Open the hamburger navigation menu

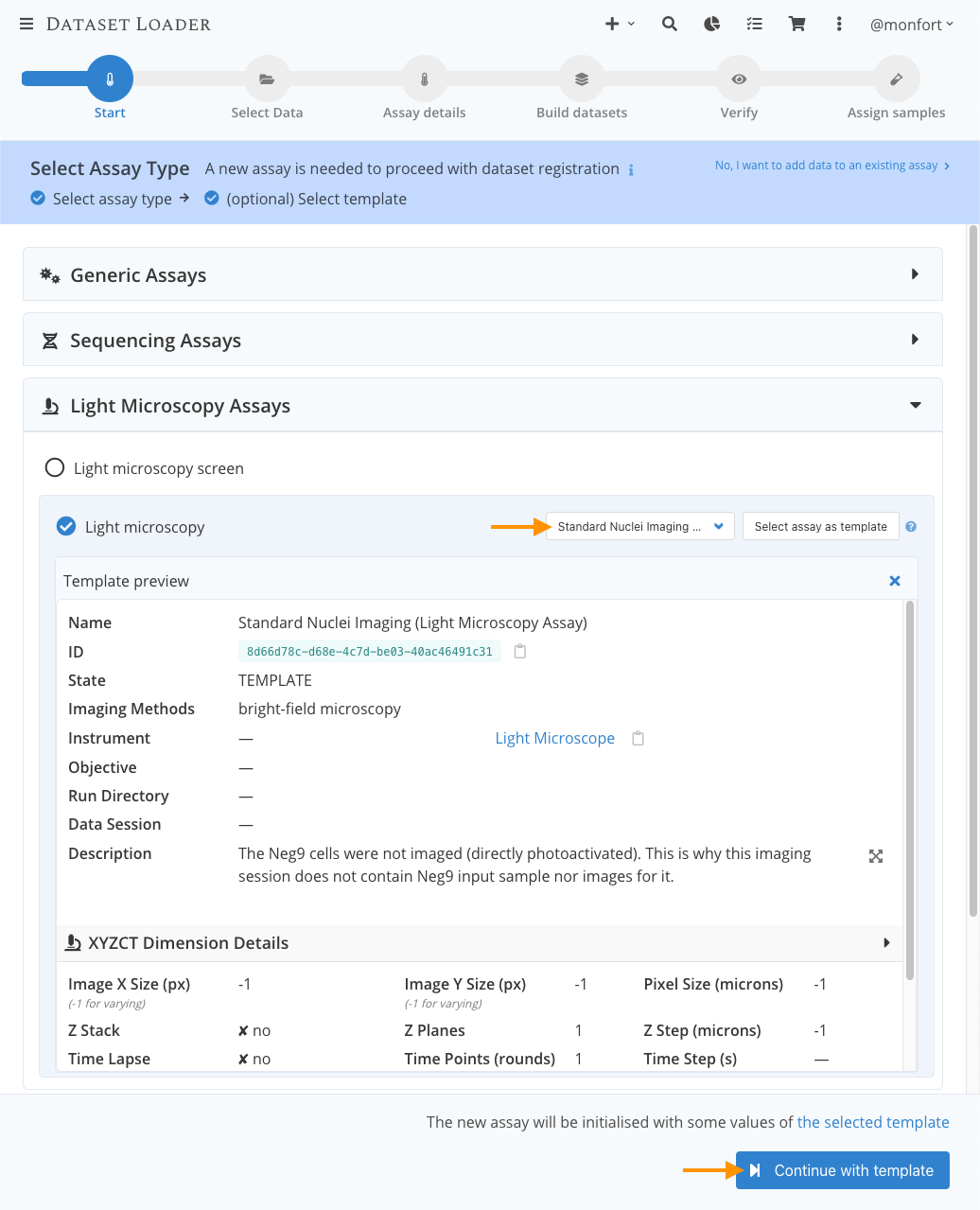tap(26, 24)
